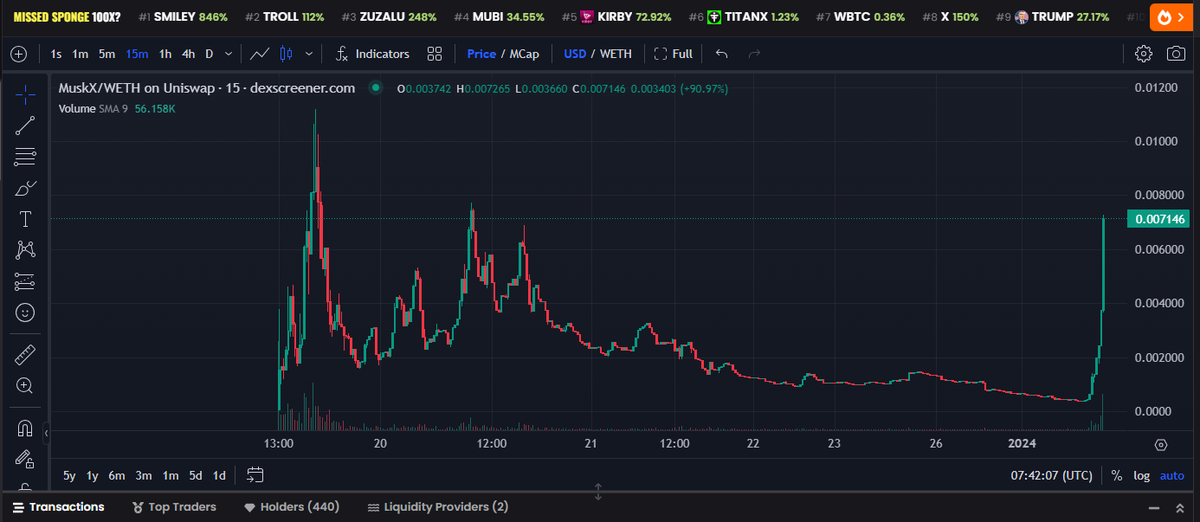Open the Holders (440) tab
This screenshot has height=522, width=1200.
[x=292, y=507]
